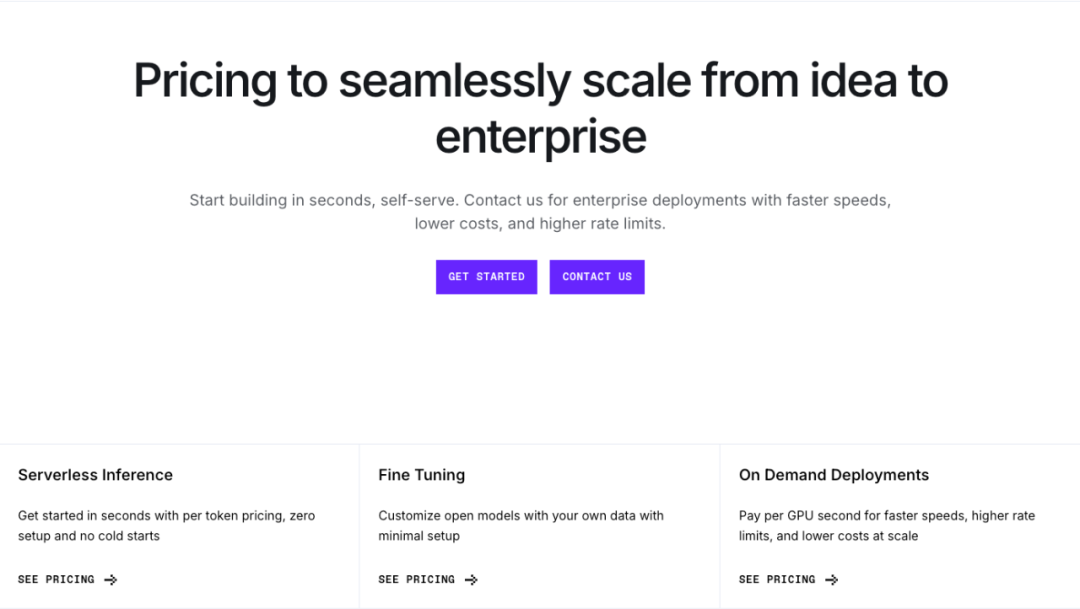Image resolution: width=1080 pixels, height=609 pixels.
Task: Select the On Demand Deployments card title
Action: [x=833, y=475]
